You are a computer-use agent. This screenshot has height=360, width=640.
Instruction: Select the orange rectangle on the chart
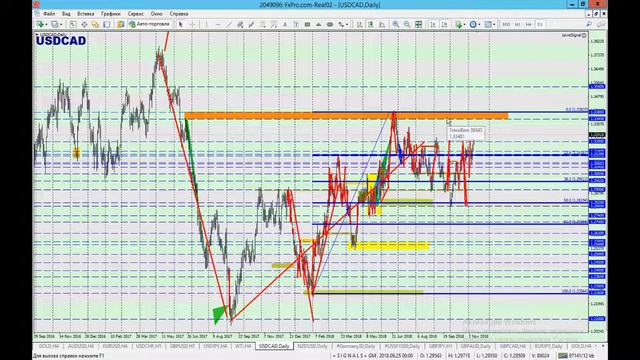click(x=347, y=116)
